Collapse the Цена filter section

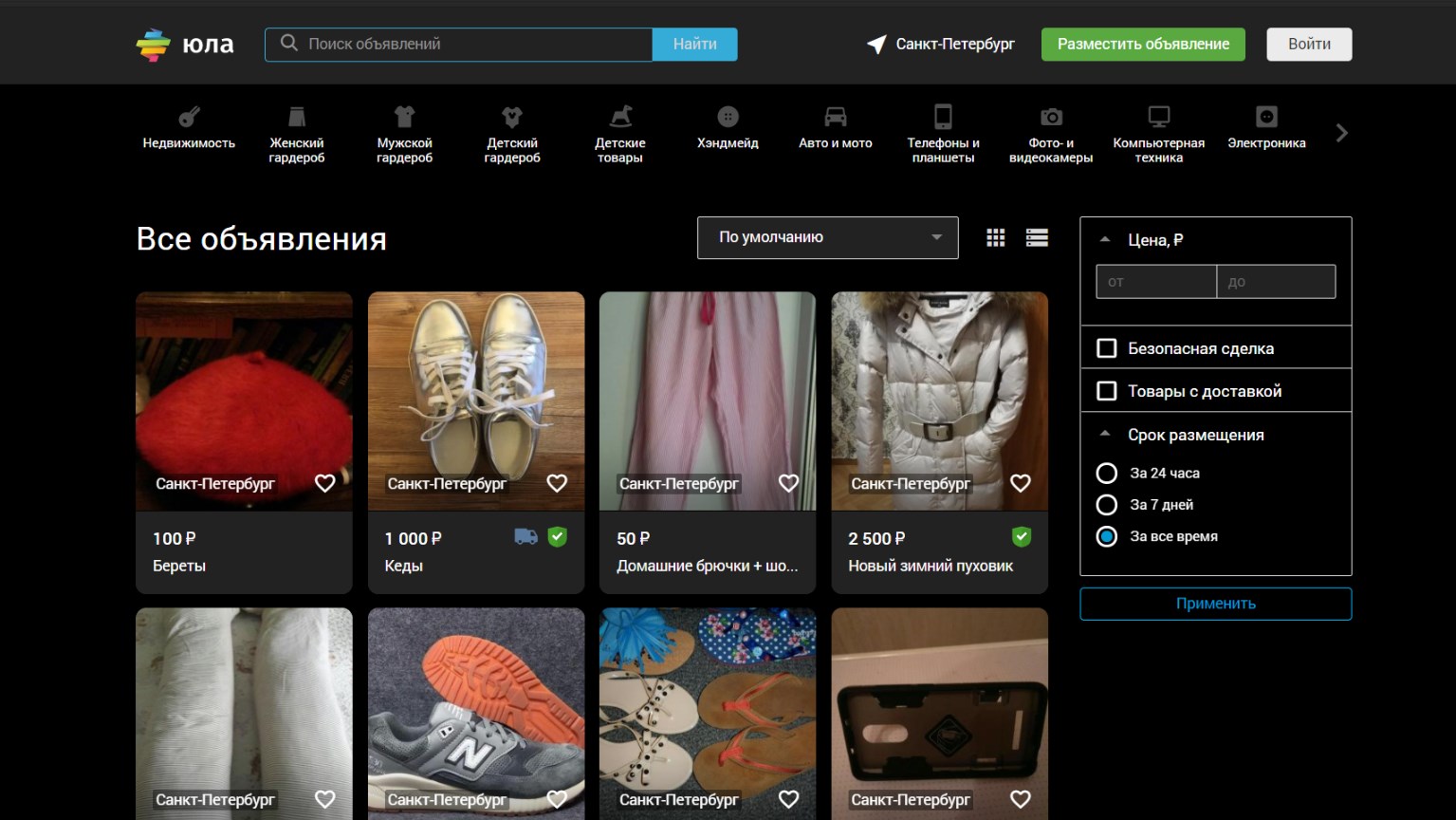click(1104, 240)
